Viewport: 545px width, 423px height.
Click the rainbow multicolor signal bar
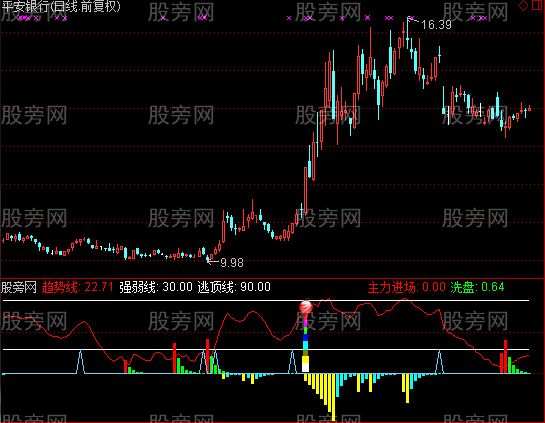306,343
